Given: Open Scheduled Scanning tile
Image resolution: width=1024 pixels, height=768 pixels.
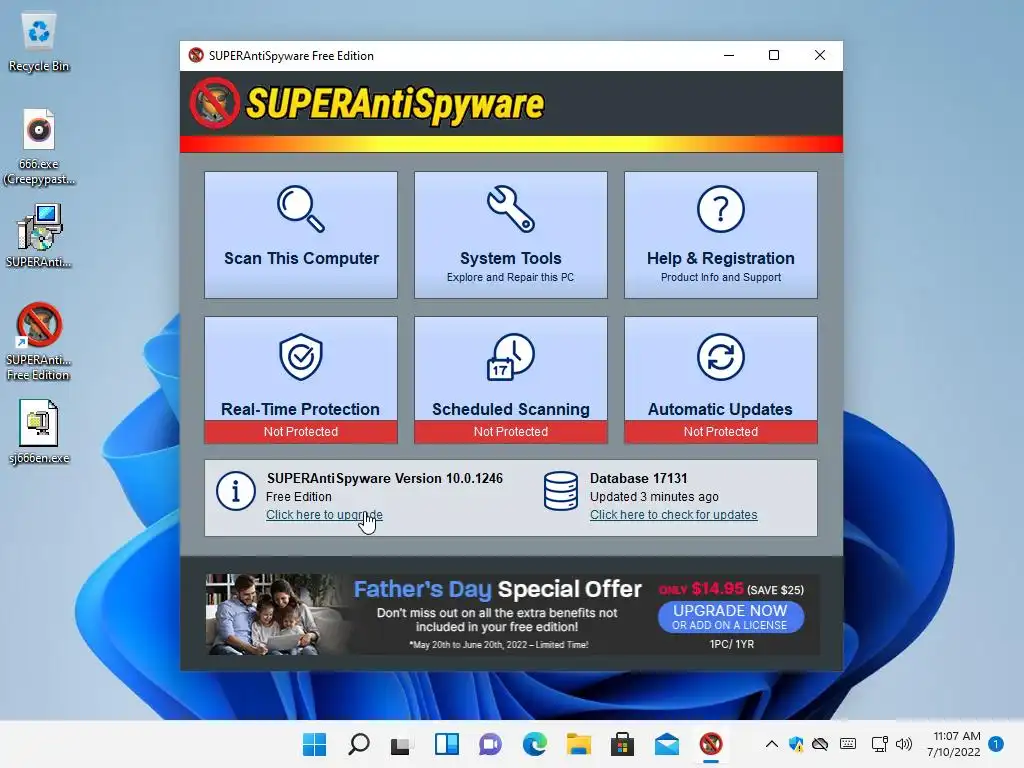Looking at the screenshot, I should [x=511, y=380].
